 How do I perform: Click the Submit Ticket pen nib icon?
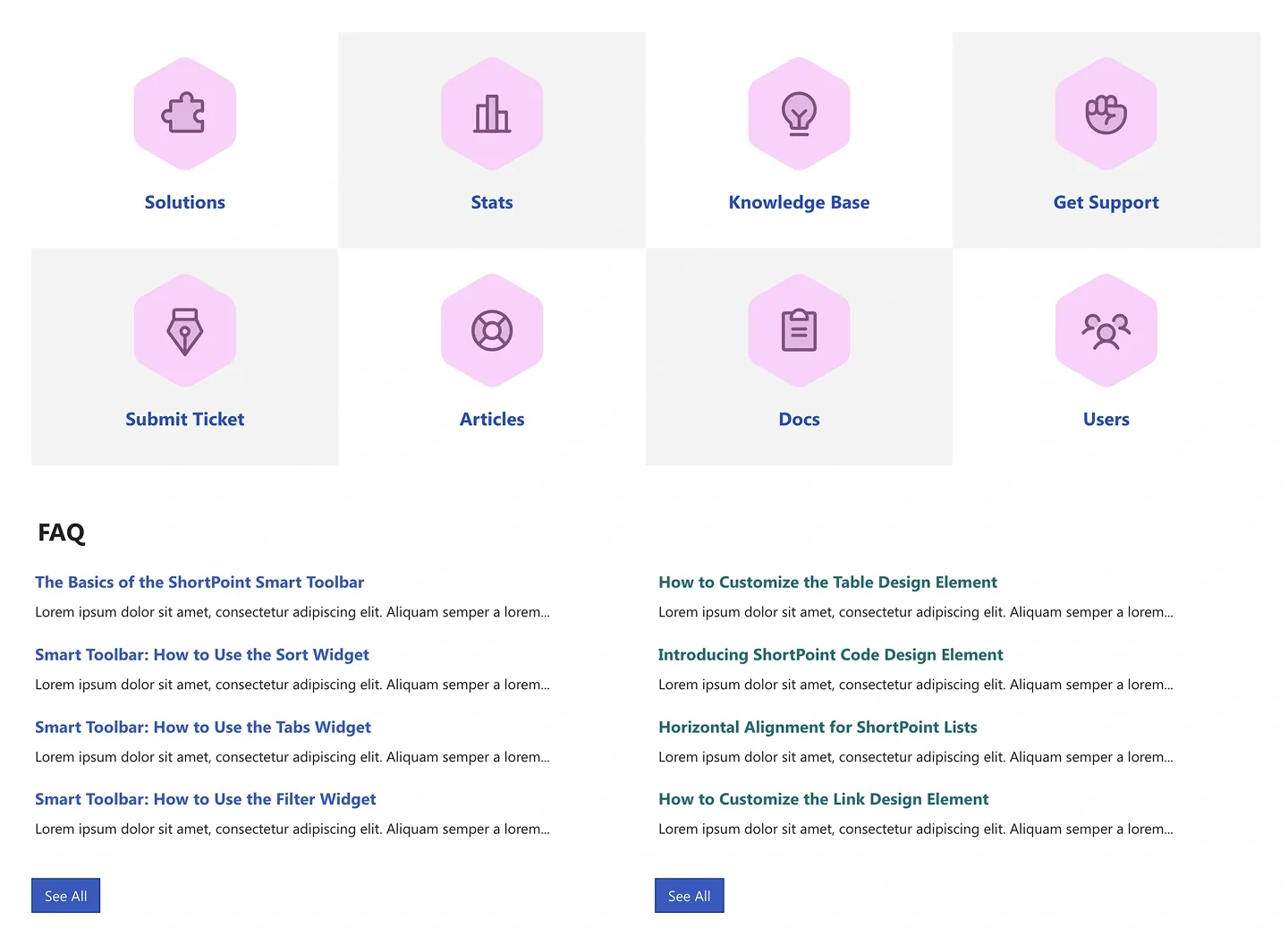click(185, 331)
